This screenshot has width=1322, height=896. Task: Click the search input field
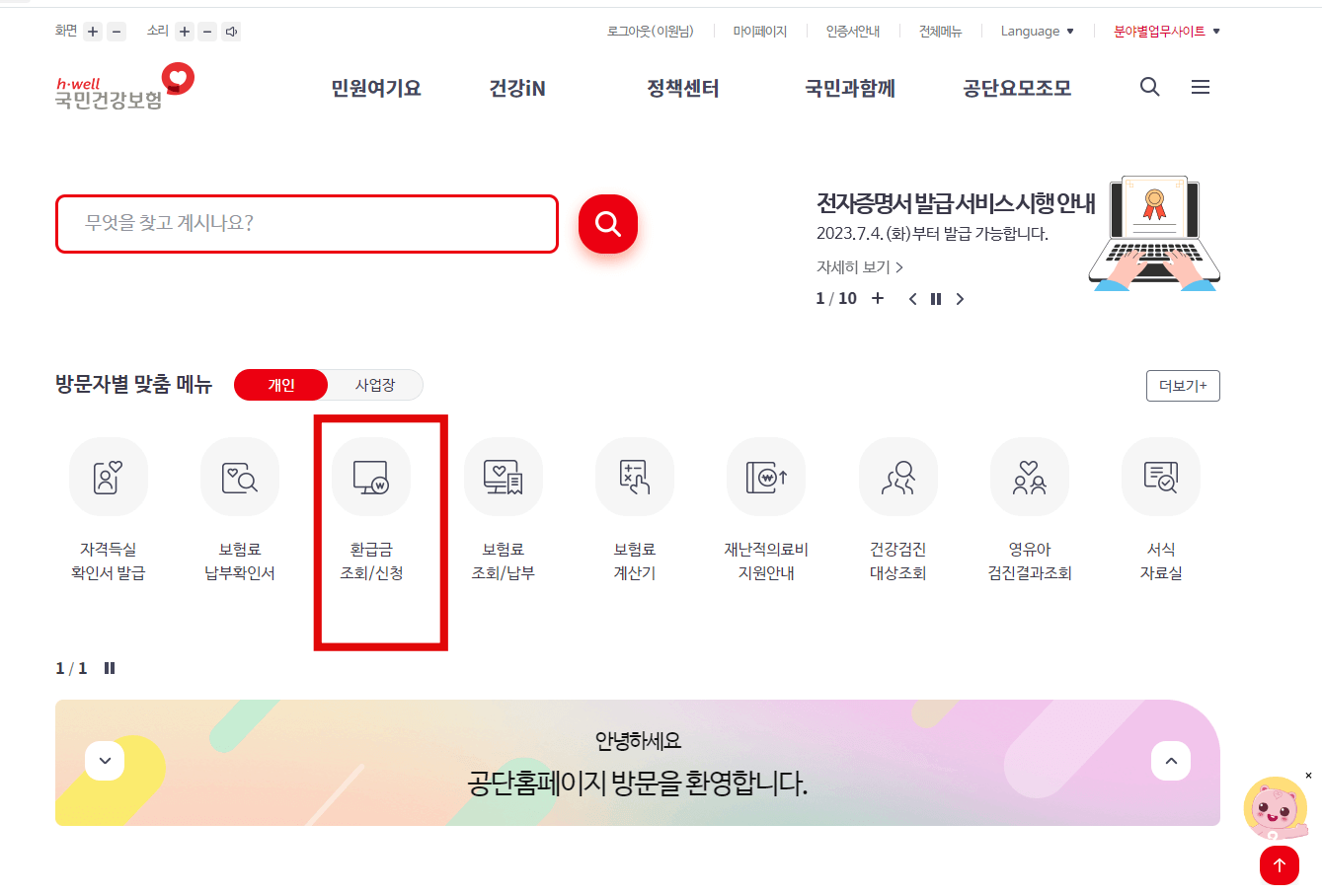(x=306, y=224)
